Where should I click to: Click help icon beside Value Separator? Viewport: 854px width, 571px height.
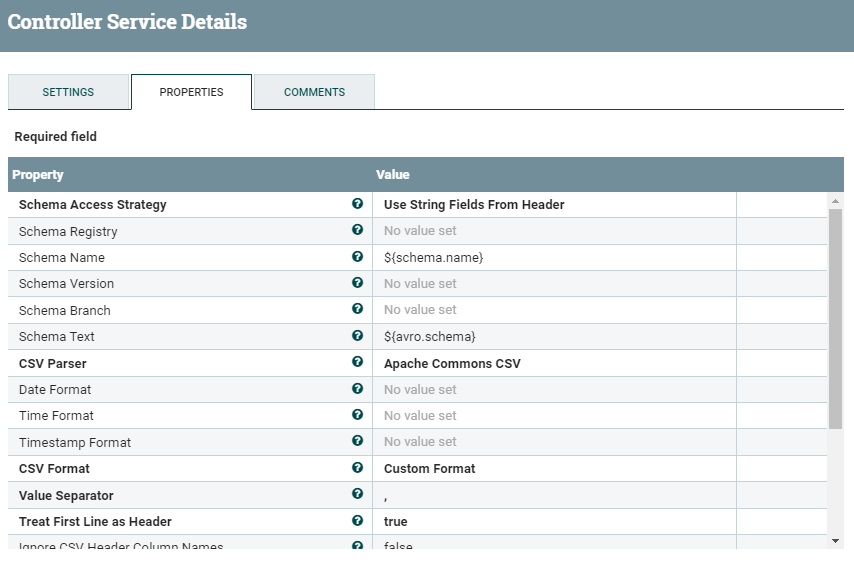[x=357, y=494]
